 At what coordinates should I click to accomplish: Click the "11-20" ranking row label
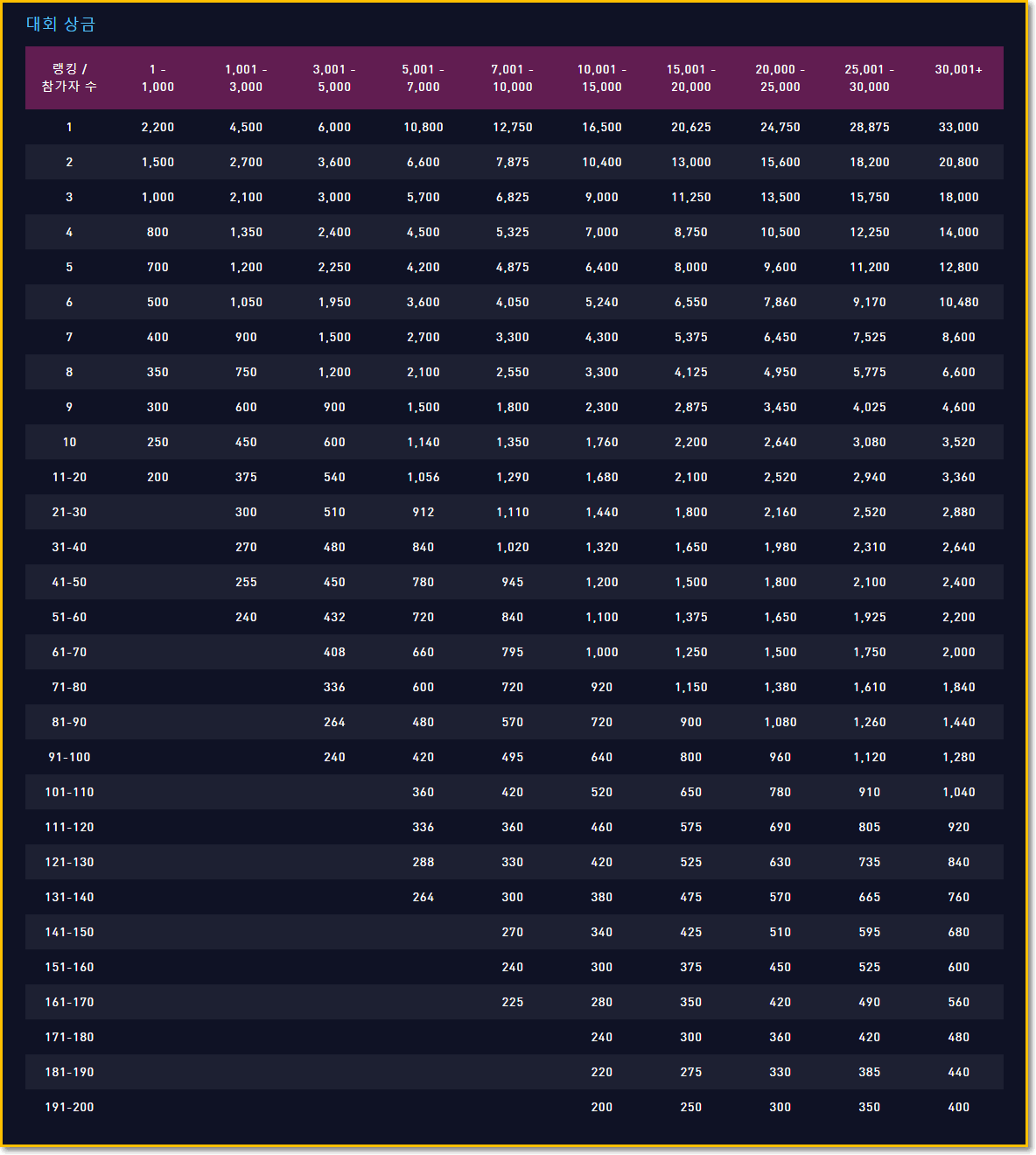(x=69, y=478)
